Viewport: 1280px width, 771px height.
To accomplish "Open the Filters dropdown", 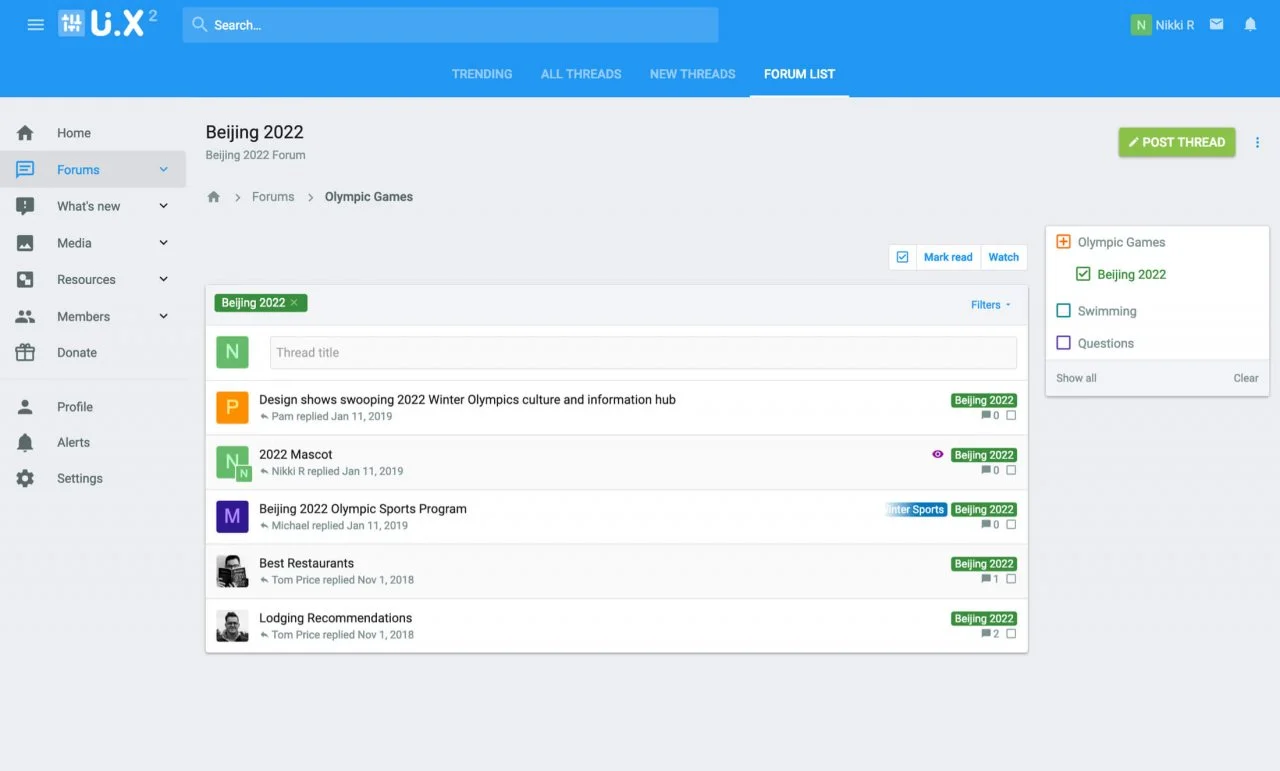I will coord(990,305).
